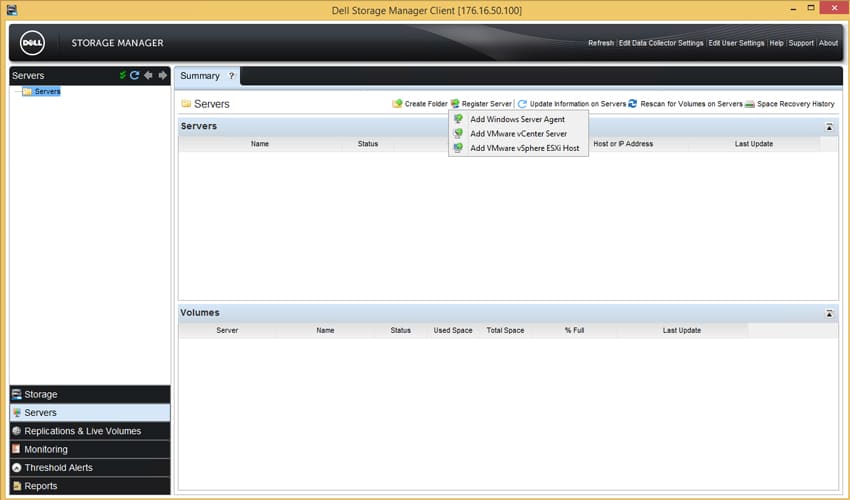850x500 pixels.
Task: Sort Volumes table by Last Update
Action: [x=681, y=330]
